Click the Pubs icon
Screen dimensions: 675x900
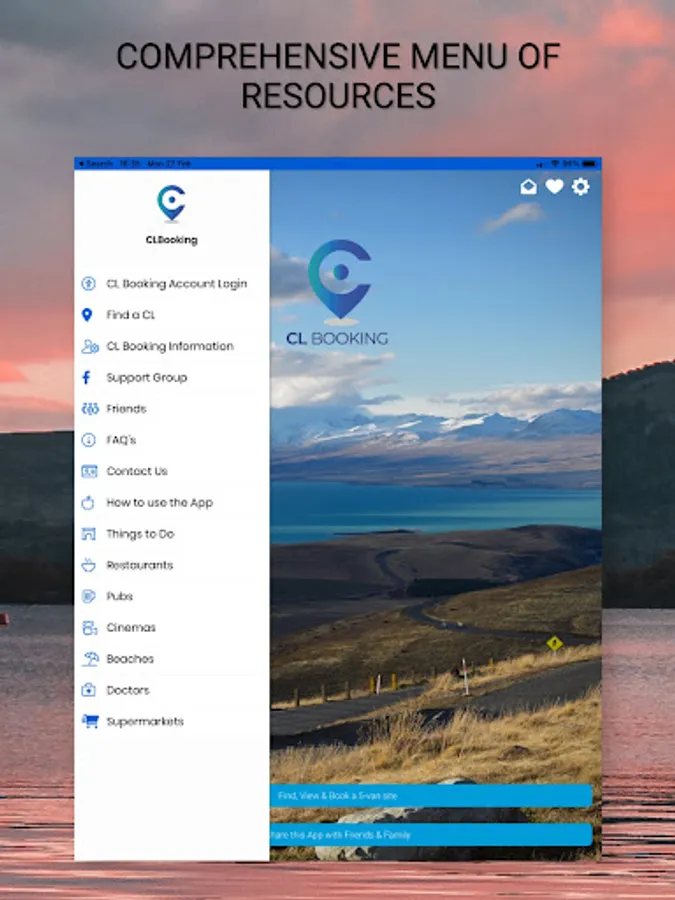(x=88, y=596)
